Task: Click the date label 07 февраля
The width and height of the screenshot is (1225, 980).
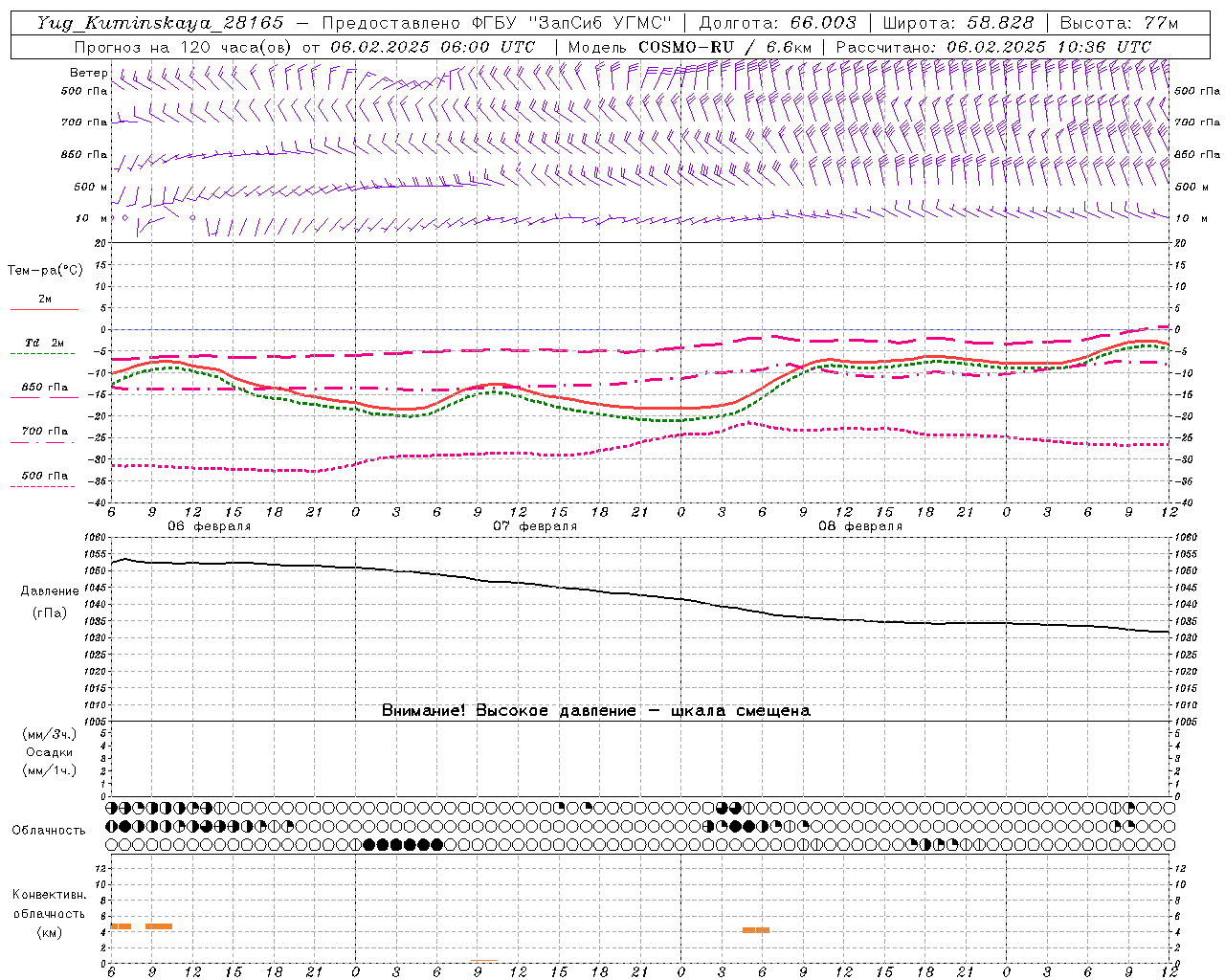Action: click(x=535, y=526)
